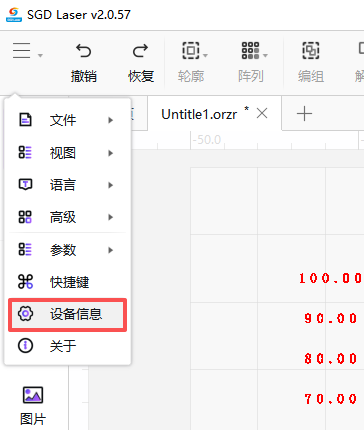Expand the 语言 submenu arrow
Screen dimensions: 364x430
(x=111, y=185)
